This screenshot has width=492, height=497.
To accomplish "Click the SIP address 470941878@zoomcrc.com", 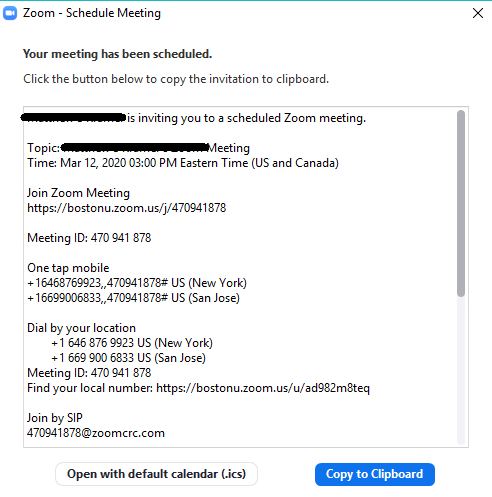I will (x=96, y=433).
